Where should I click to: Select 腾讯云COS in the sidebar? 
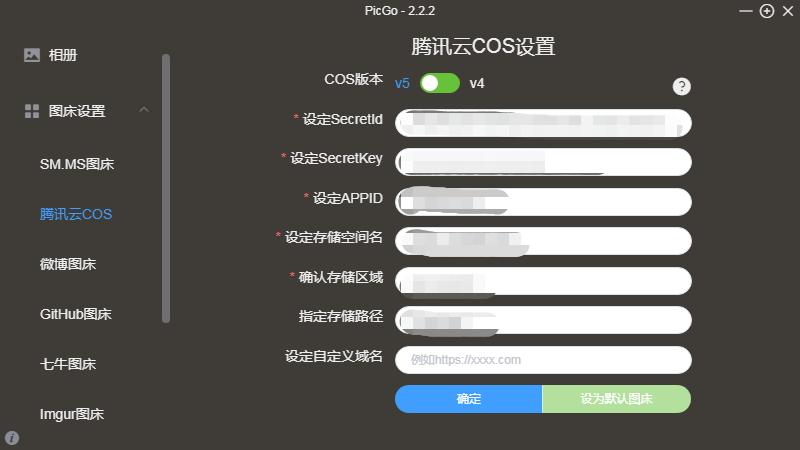76,214
